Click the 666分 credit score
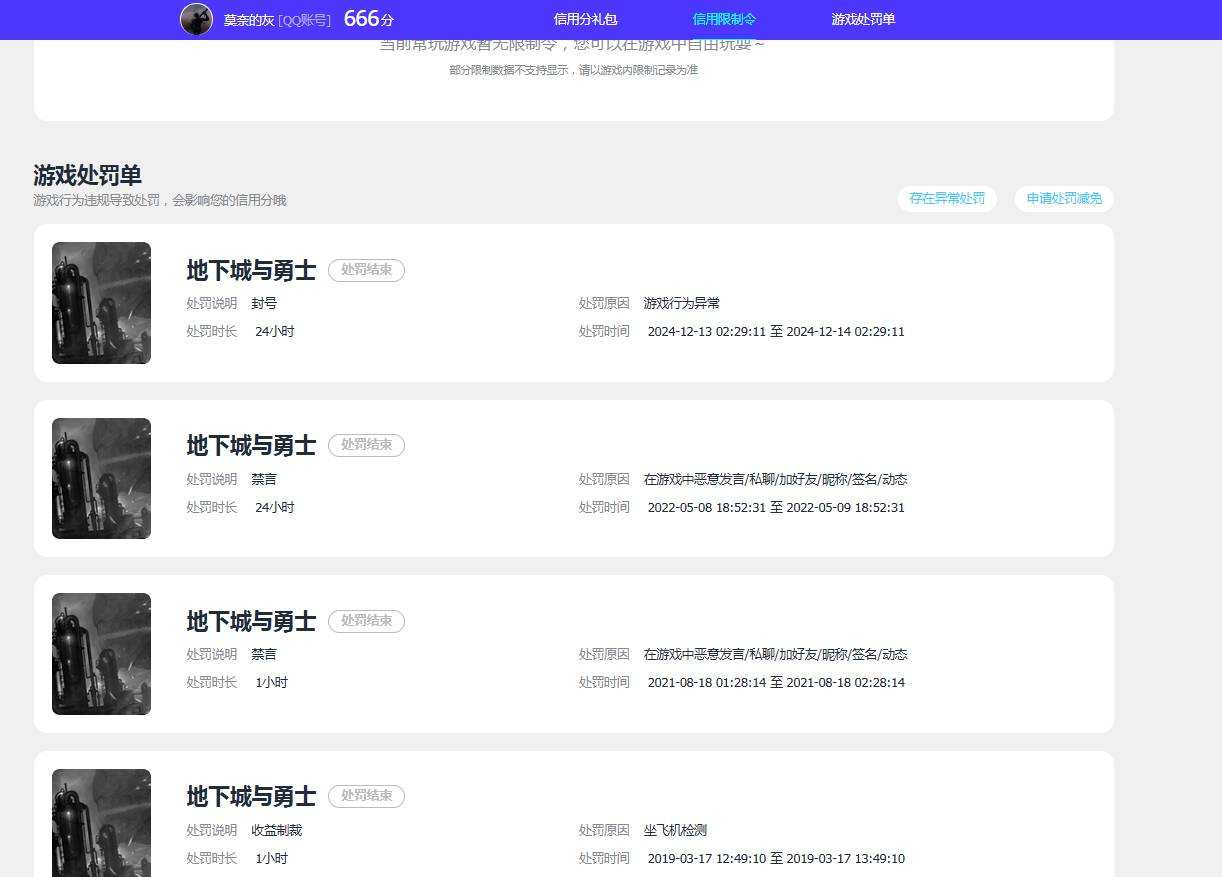The width and height of the screenshot is (1222, 877). tap(368, 19)
